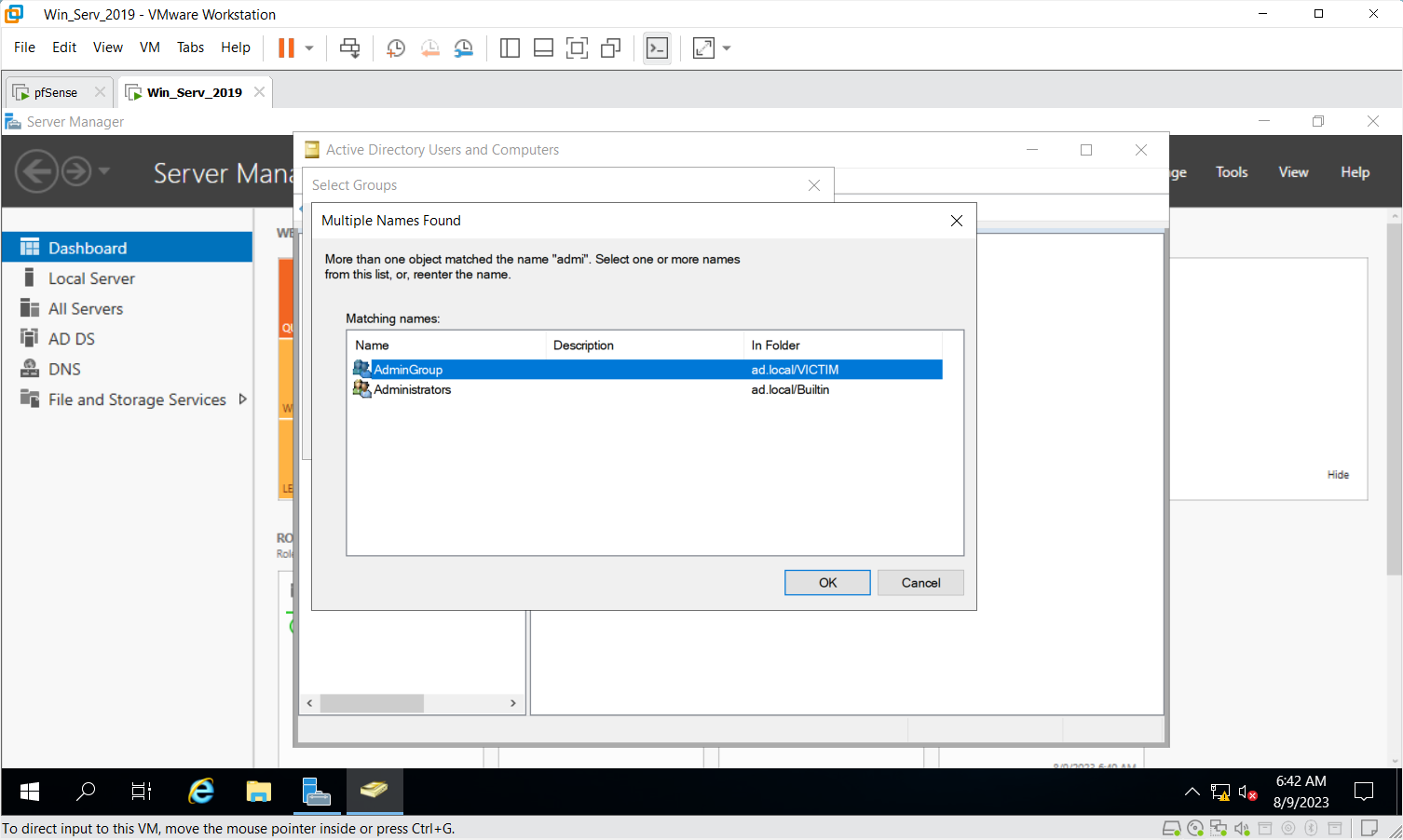Open the Tools menu in Server Manager
This screenshot has width=1403, height=840.
(1232, 172)
